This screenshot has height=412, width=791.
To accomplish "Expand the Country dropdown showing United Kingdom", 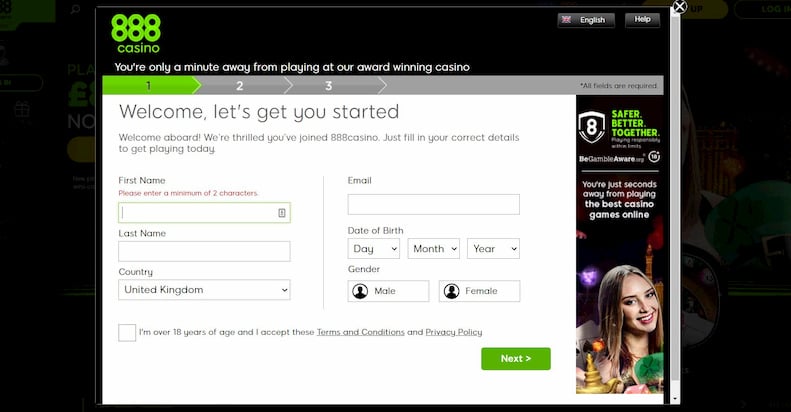I will pyautogui.click(x=204, y=290).
